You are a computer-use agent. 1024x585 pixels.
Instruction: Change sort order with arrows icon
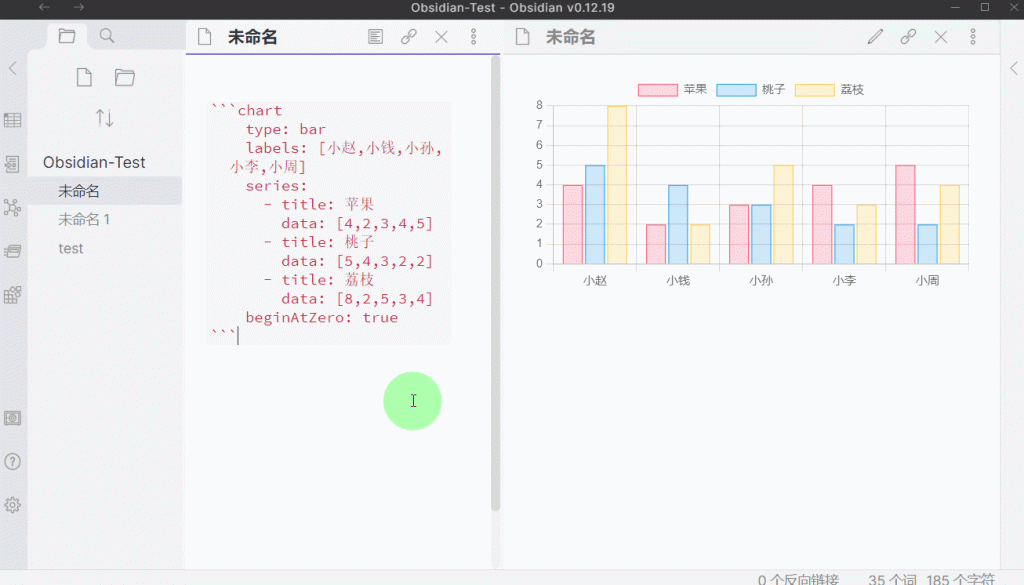104,118
